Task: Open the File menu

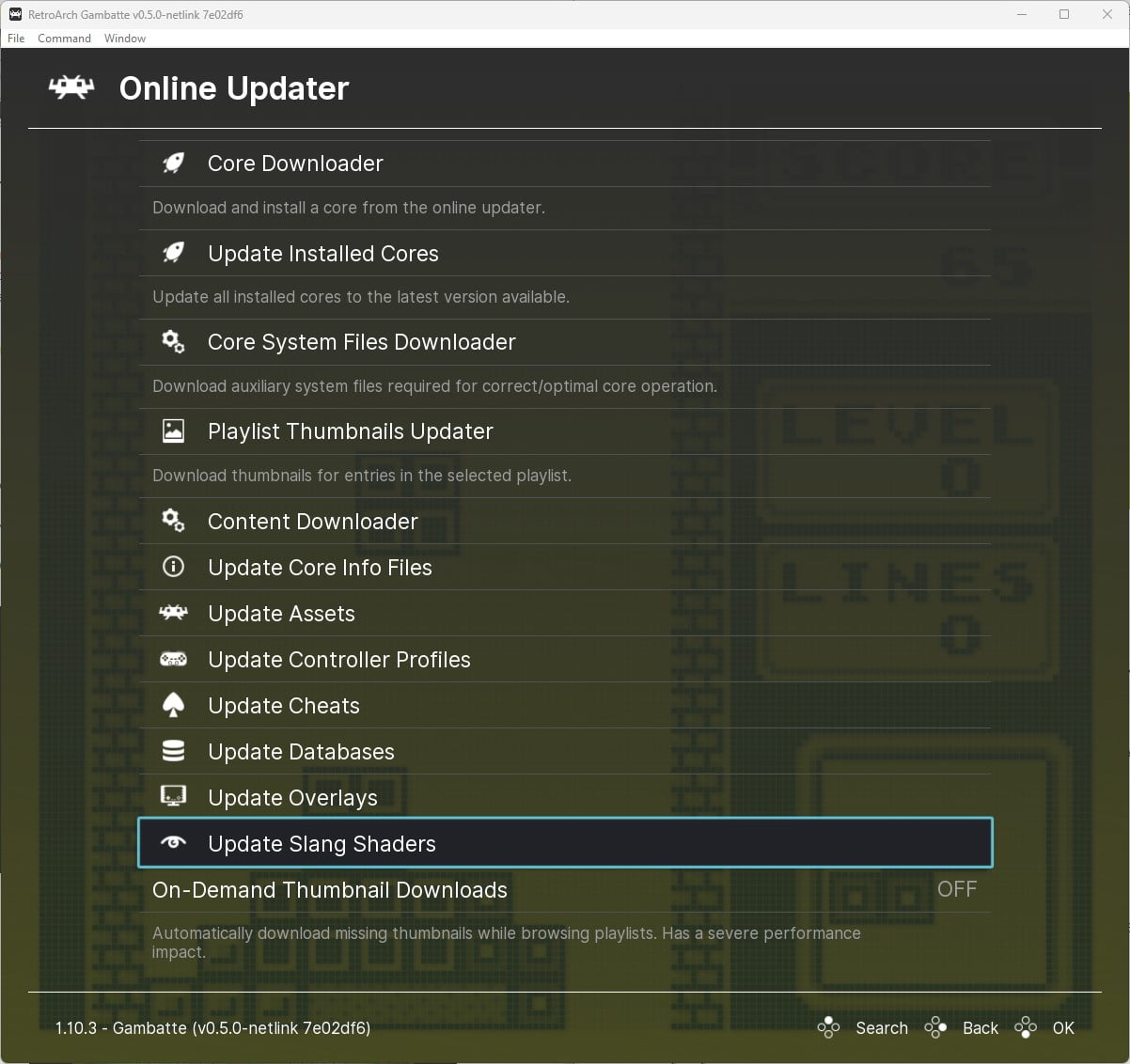Action: click(x=16, y=39)
